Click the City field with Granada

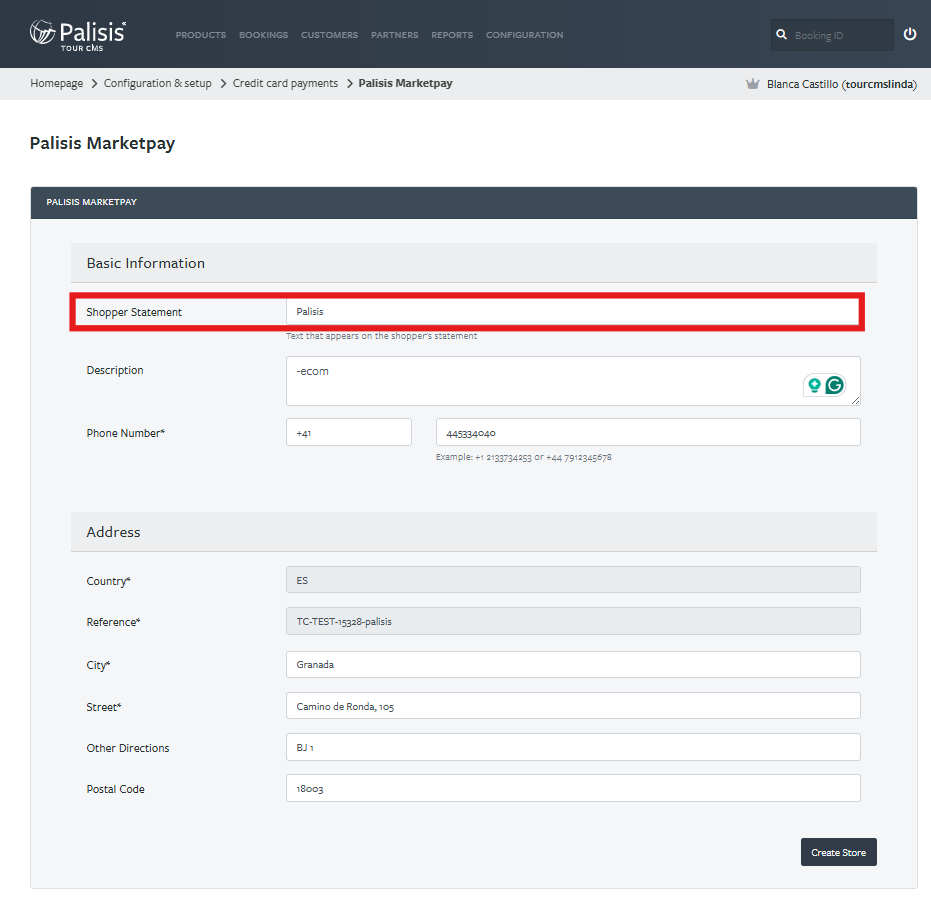573,664
